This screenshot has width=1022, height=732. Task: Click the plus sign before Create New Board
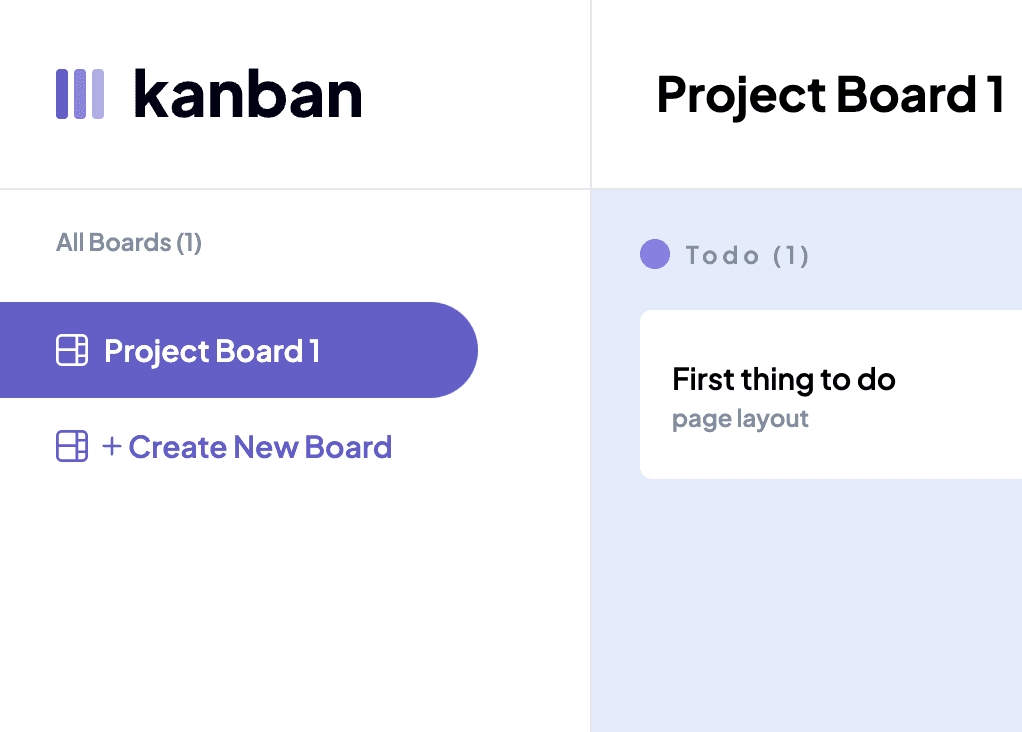[x=111, y=447]
